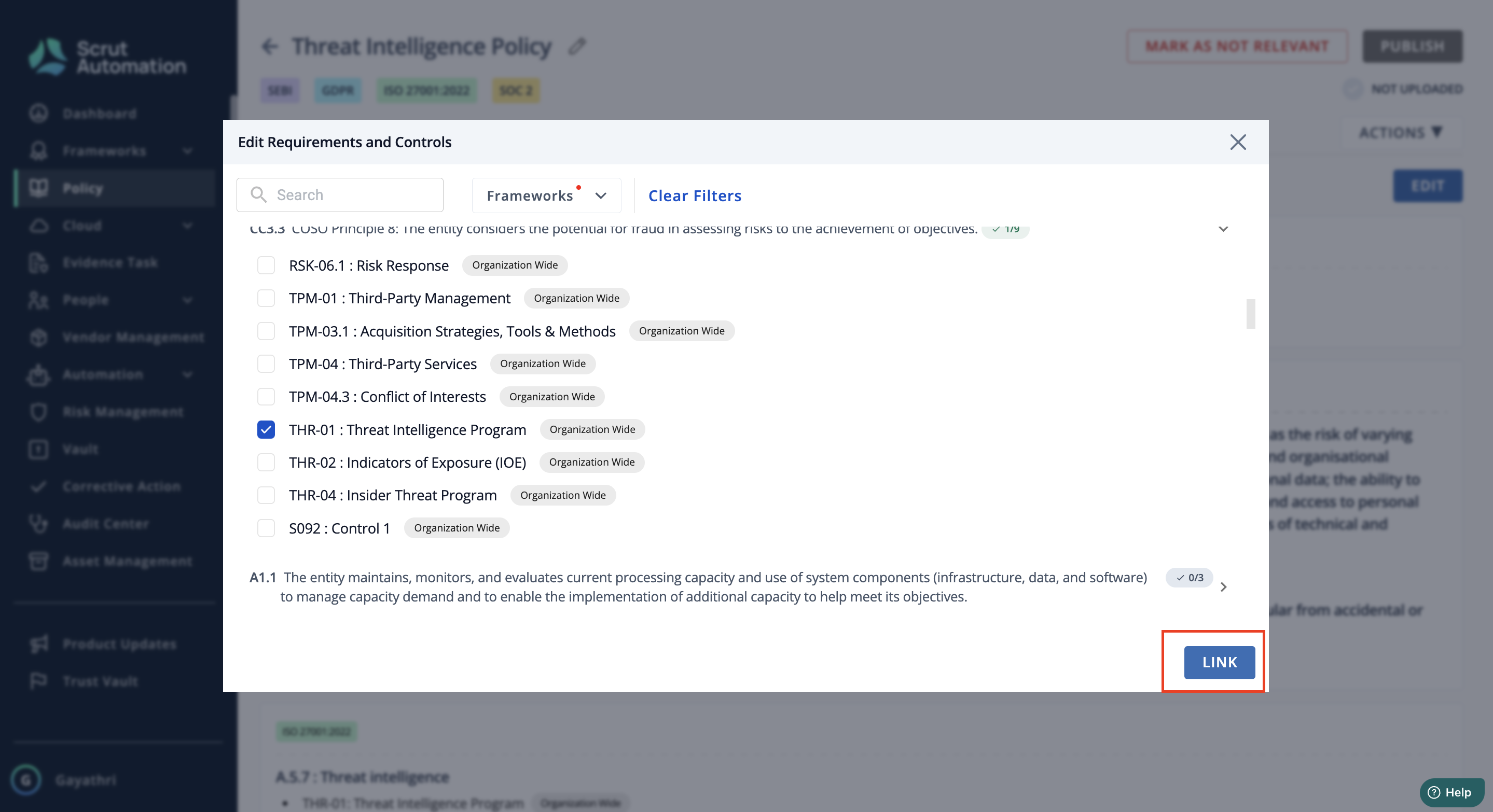Screen dimensions: 1493x812
Task: Collapse the CC3.3 requirement section chevron
Action: 1223,229
